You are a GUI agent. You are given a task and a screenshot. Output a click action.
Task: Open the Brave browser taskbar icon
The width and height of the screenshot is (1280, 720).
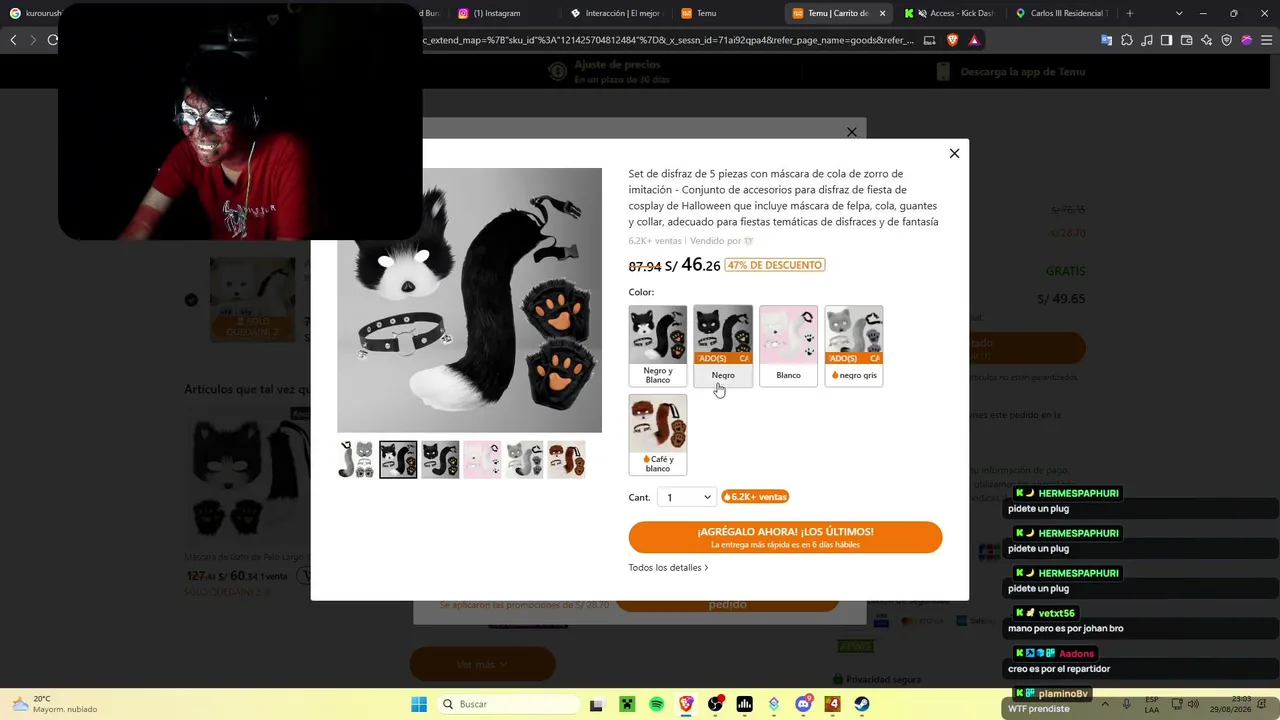click(x=686, y=704)
